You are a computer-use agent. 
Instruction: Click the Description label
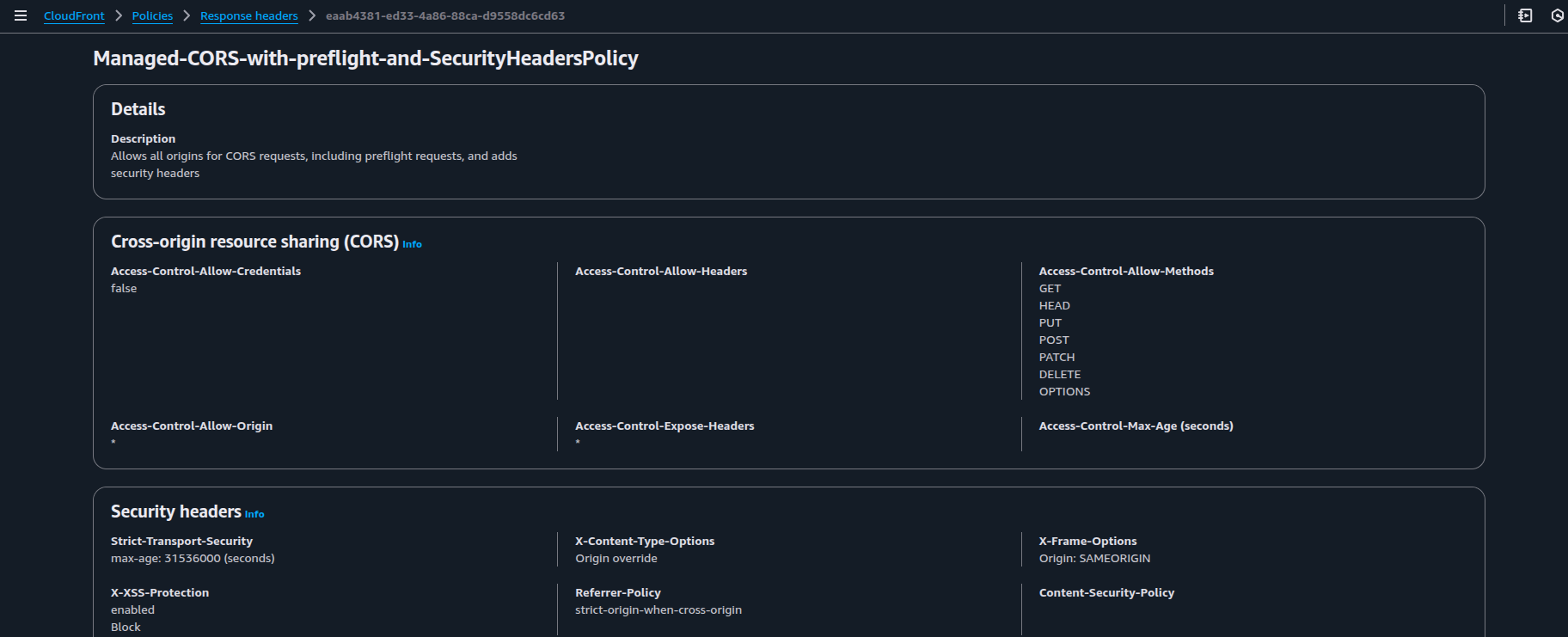pyautogui.click(x=143, y=138)
